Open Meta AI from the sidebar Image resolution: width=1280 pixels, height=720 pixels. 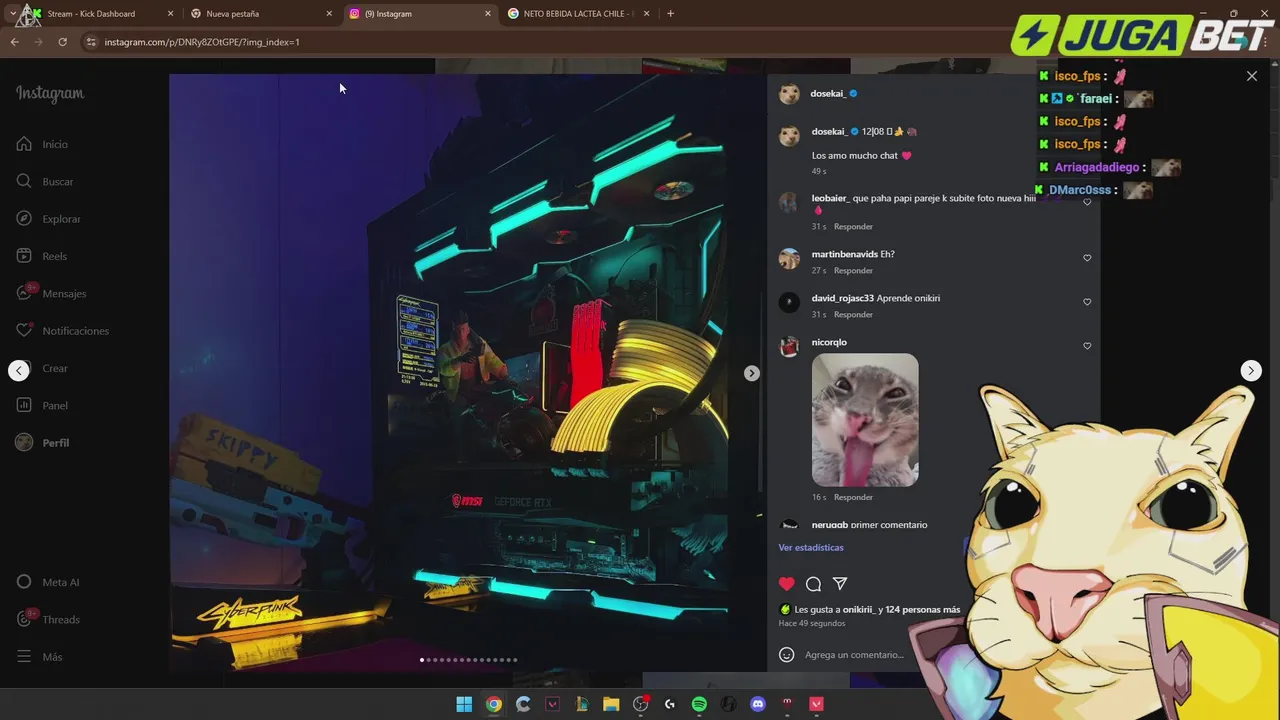tap(48, 582)
